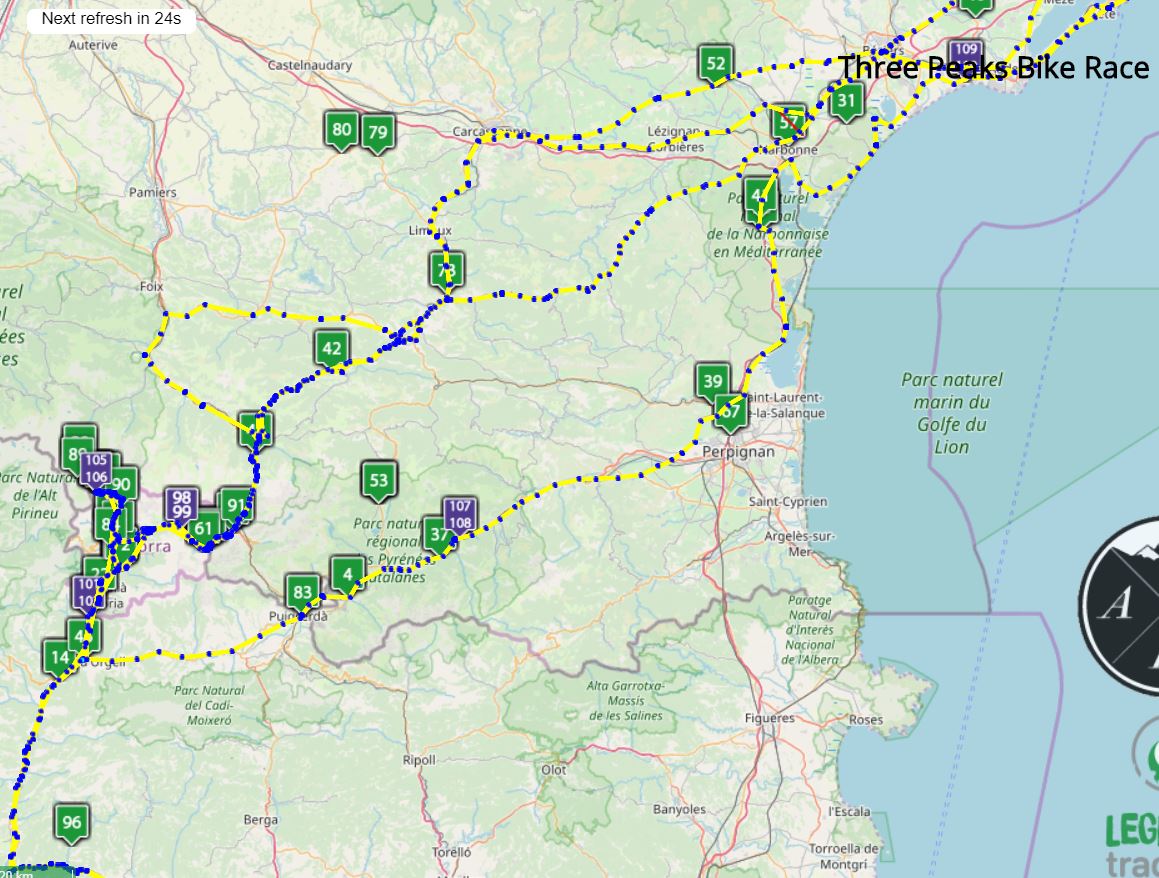Select rider marker 79 on the map
Screen dimensions: 1159x878
378,133
